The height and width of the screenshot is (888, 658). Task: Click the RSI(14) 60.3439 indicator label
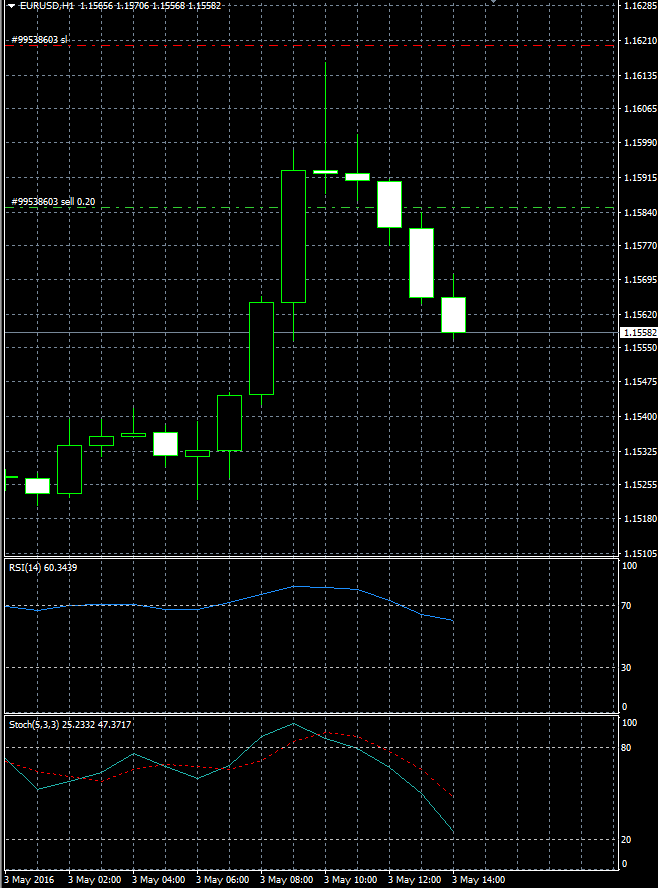[43, 567]
